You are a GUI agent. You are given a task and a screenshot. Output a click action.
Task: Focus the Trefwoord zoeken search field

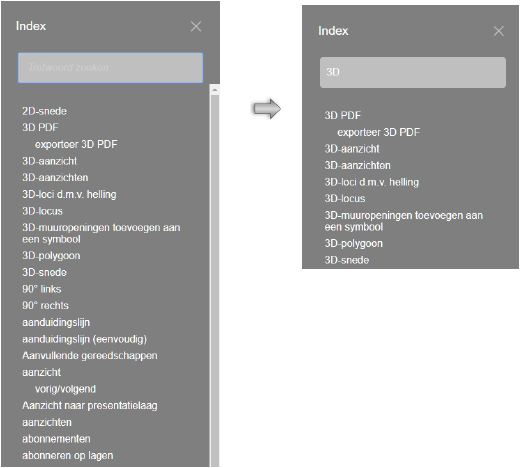pyautogui.click(x=110, y=68)
